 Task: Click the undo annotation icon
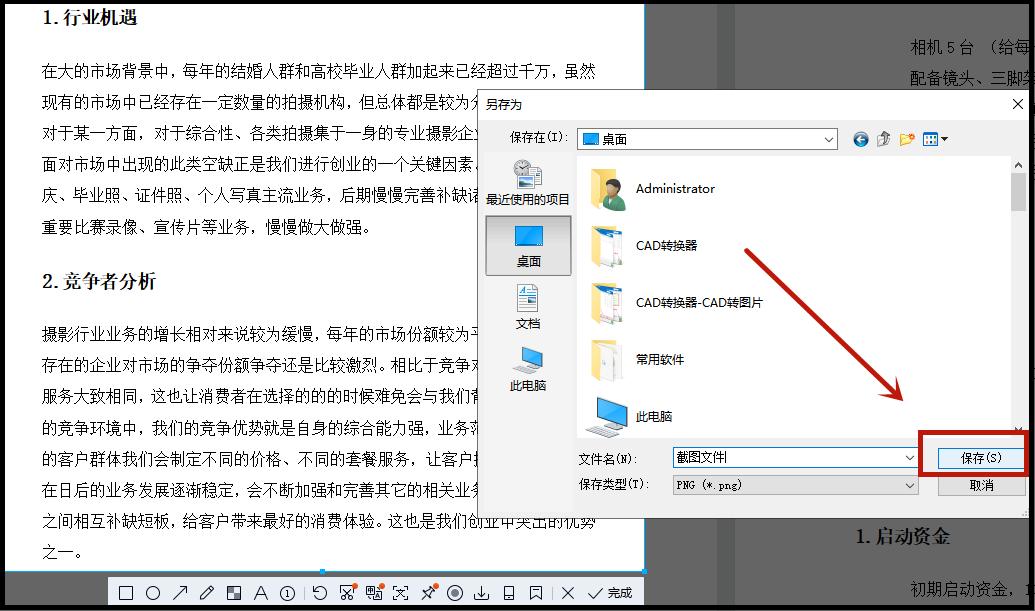[x=319, y=592]
